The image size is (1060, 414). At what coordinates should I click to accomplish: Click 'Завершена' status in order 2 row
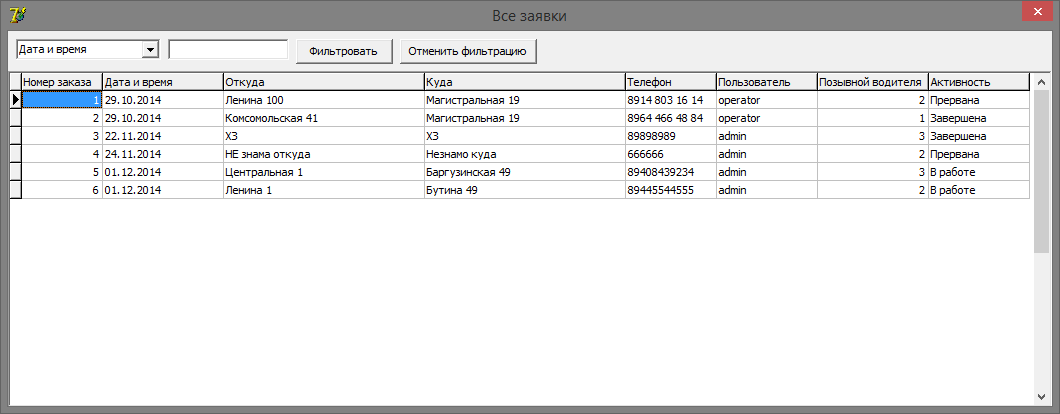click(979, 118)
